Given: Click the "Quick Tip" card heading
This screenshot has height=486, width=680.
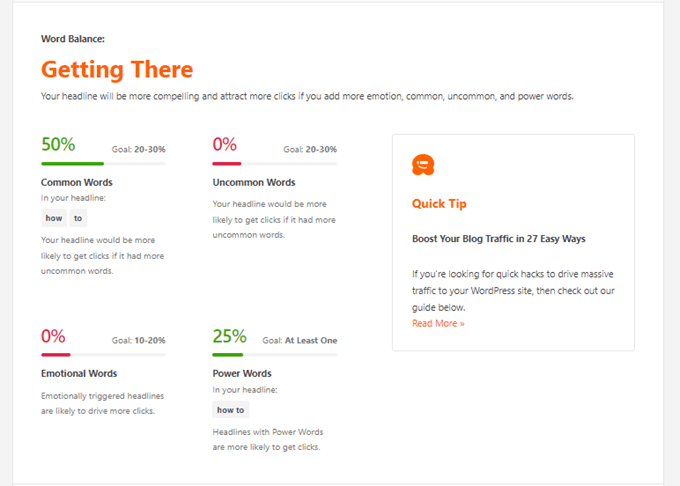Looking at the screenshot, I should (439, 204).
